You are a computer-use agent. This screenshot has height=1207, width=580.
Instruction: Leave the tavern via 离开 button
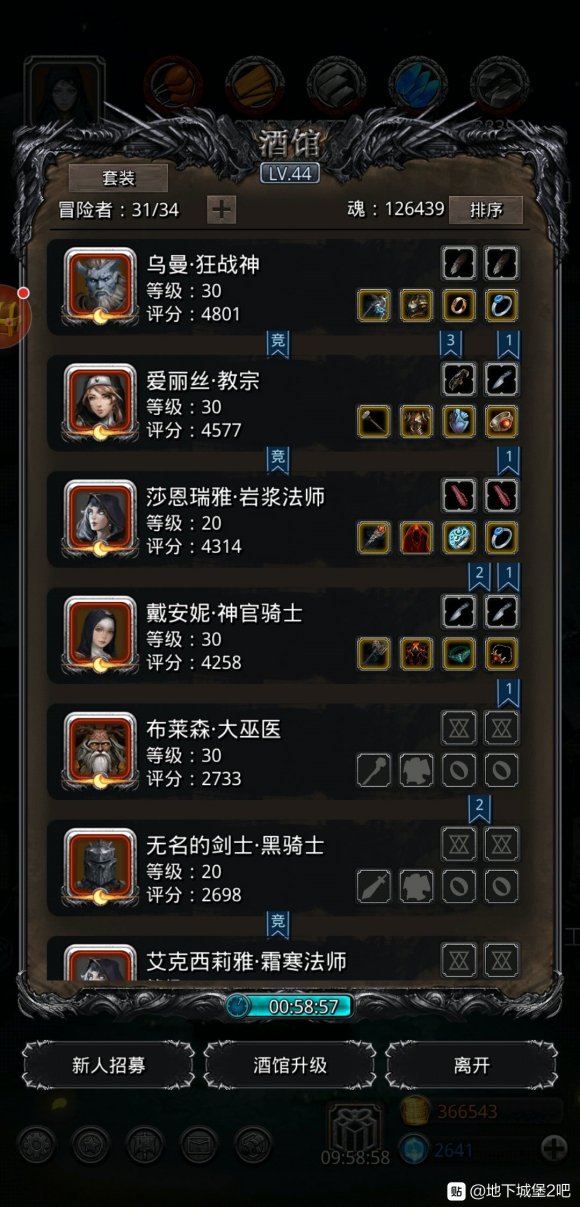coord(471,1065)
